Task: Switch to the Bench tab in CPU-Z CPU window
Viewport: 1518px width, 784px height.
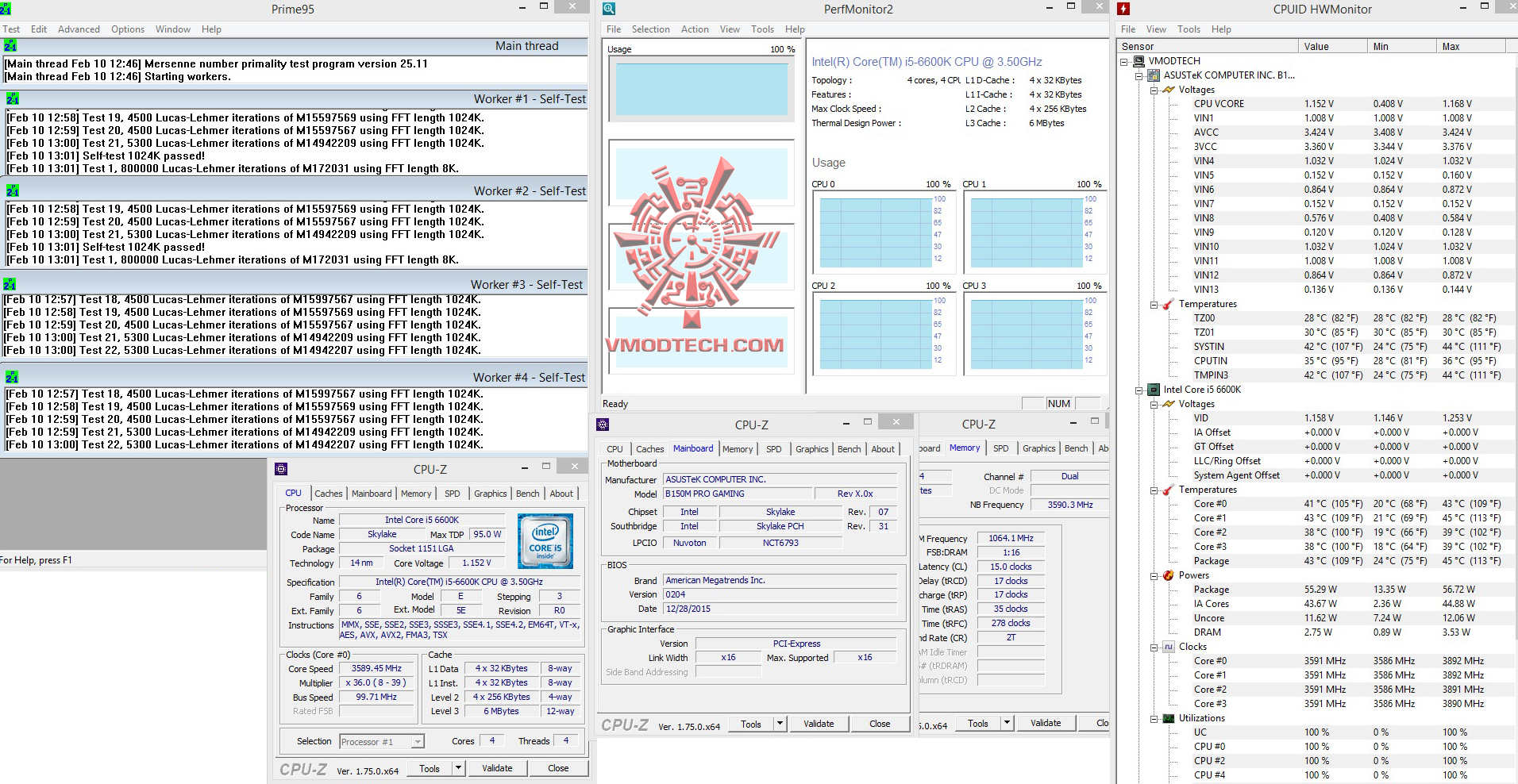Action: tap(528, 494)
